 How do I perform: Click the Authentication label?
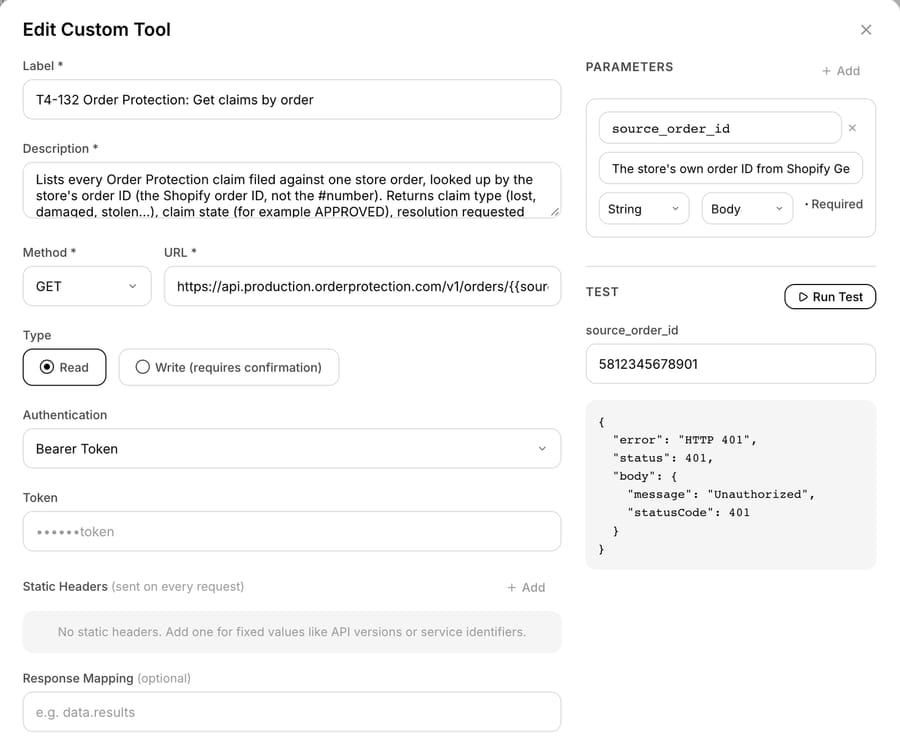pos(65,415)
